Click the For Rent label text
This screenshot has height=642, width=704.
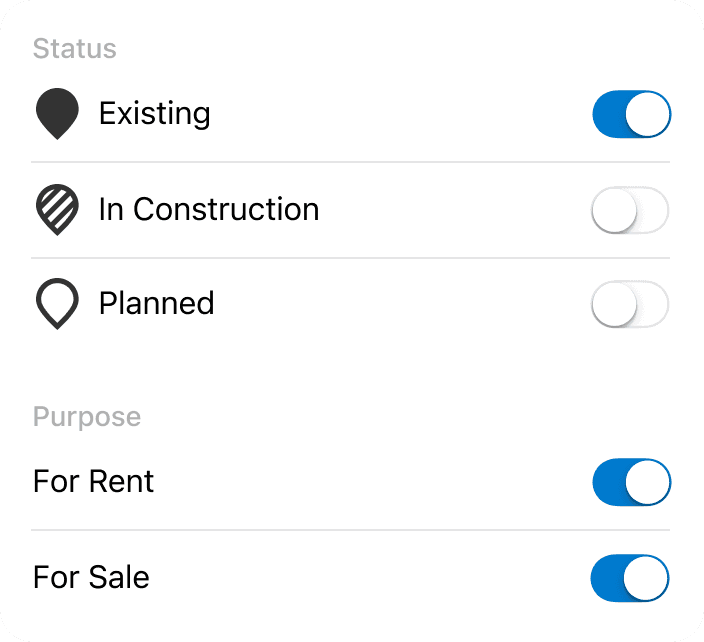tap(93, 482)
